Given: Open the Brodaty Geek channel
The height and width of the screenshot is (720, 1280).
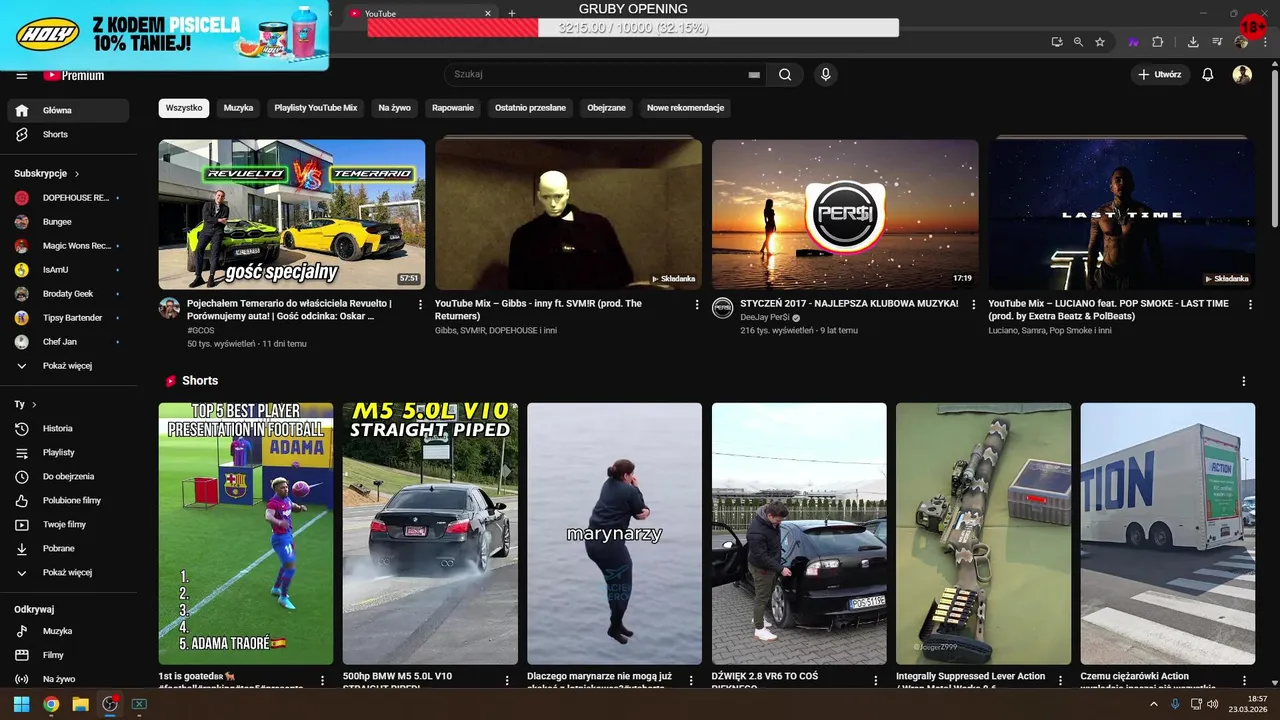Looking at the screenshot, I should click(x=68, y=294).
